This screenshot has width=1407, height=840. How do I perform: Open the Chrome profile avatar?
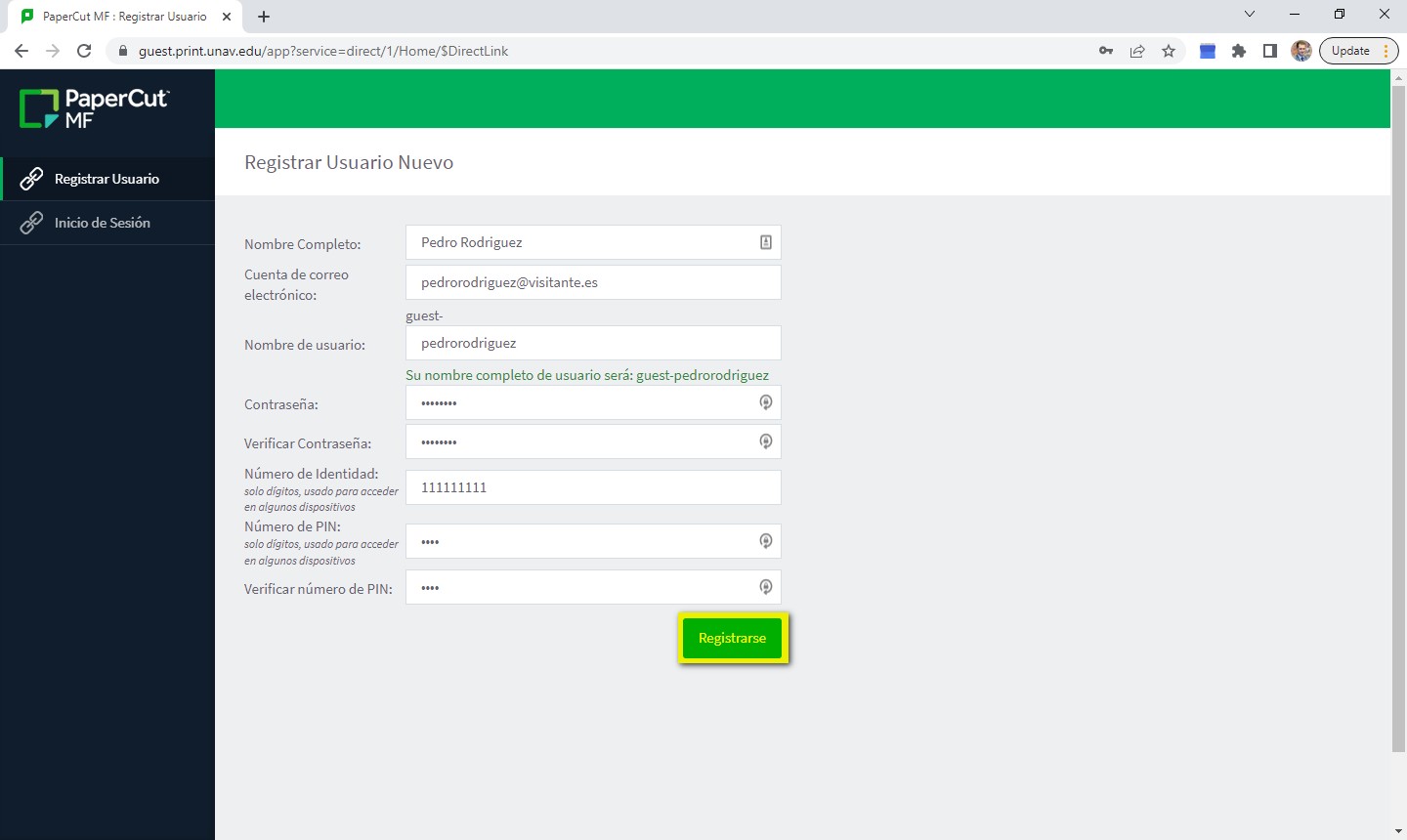coord(1300,51)
